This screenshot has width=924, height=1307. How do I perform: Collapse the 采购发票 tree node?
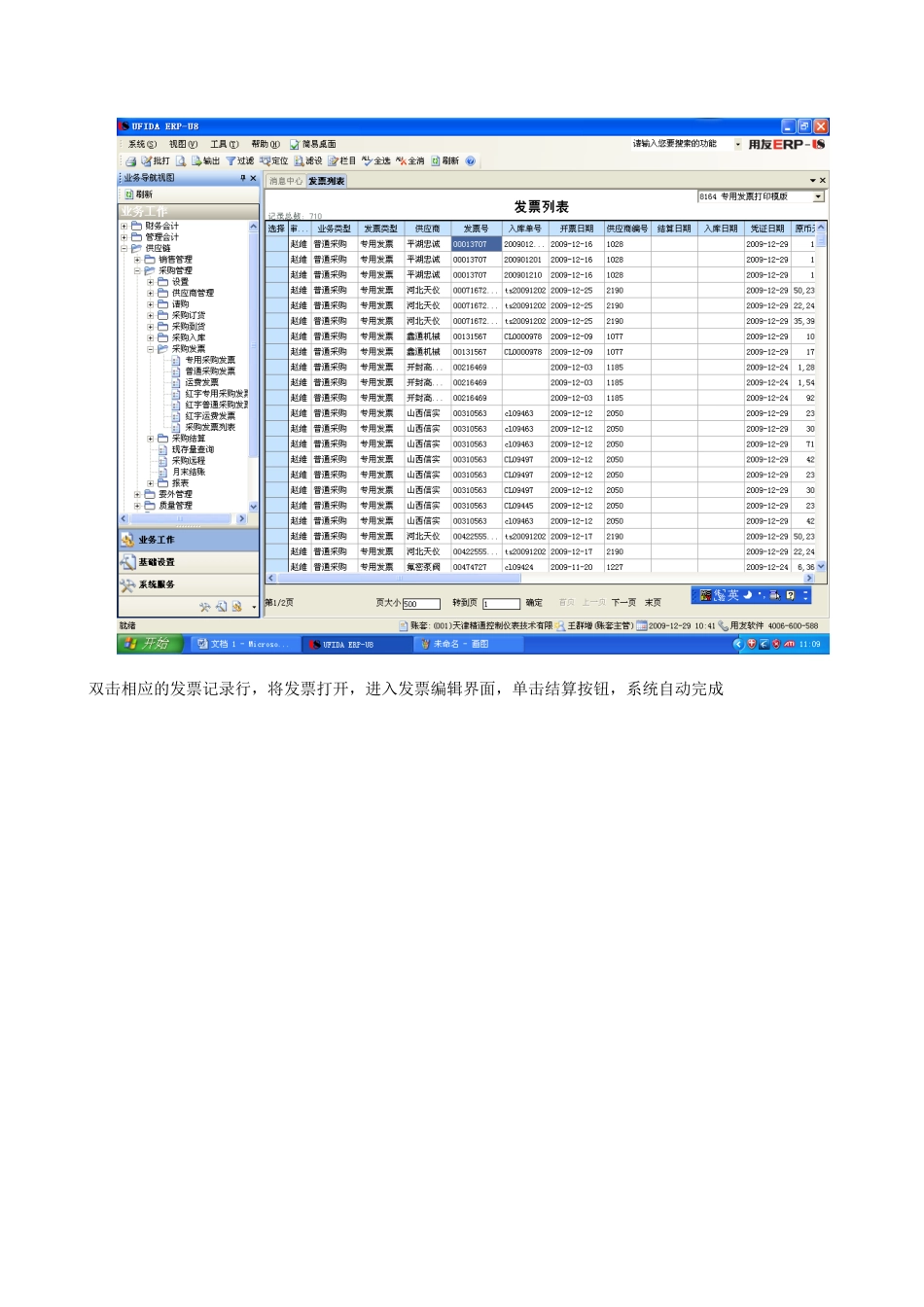pyautogui.click(x=151, y=348)
